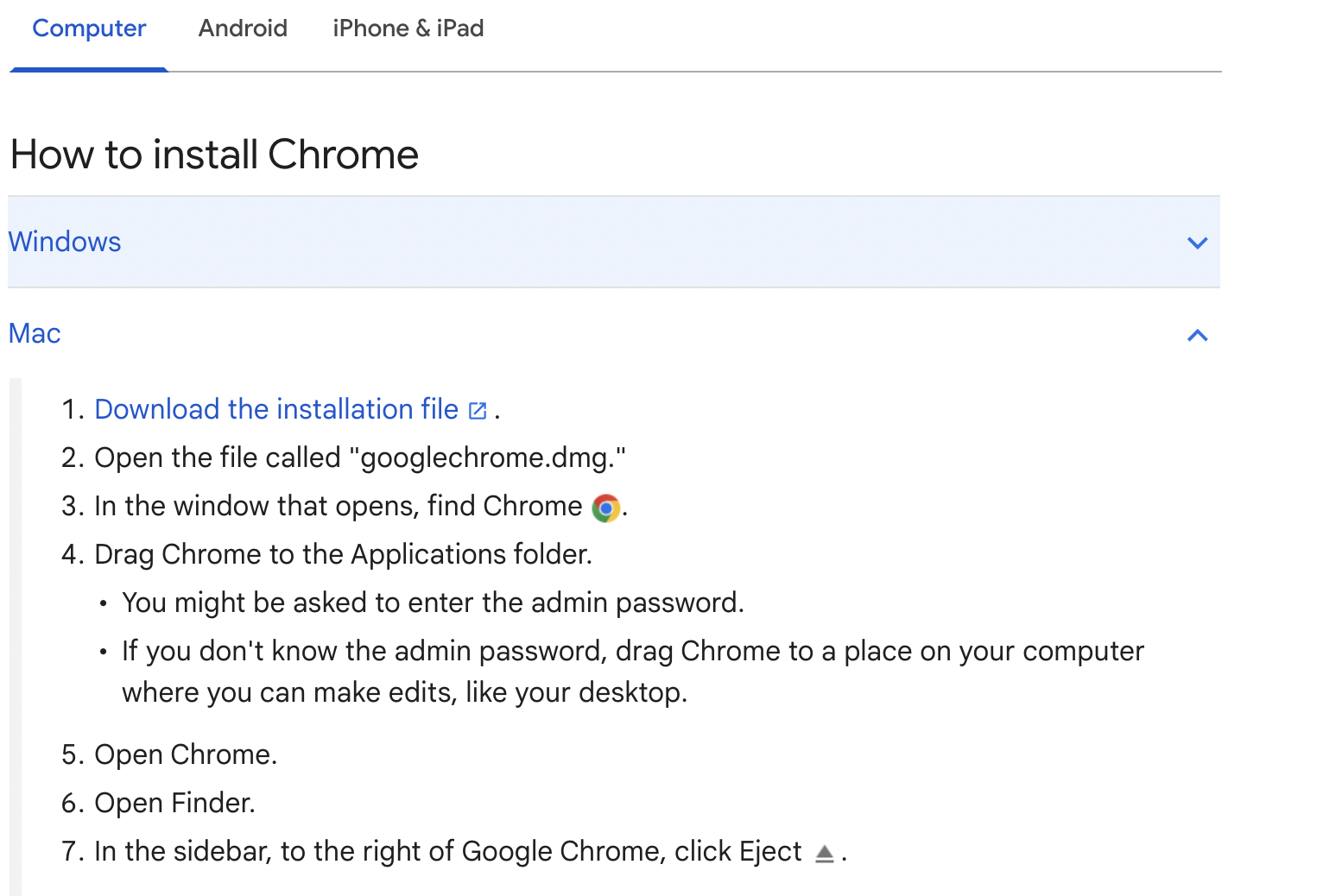
Task: Click the Windows section heading
Action: coord(65,242)
